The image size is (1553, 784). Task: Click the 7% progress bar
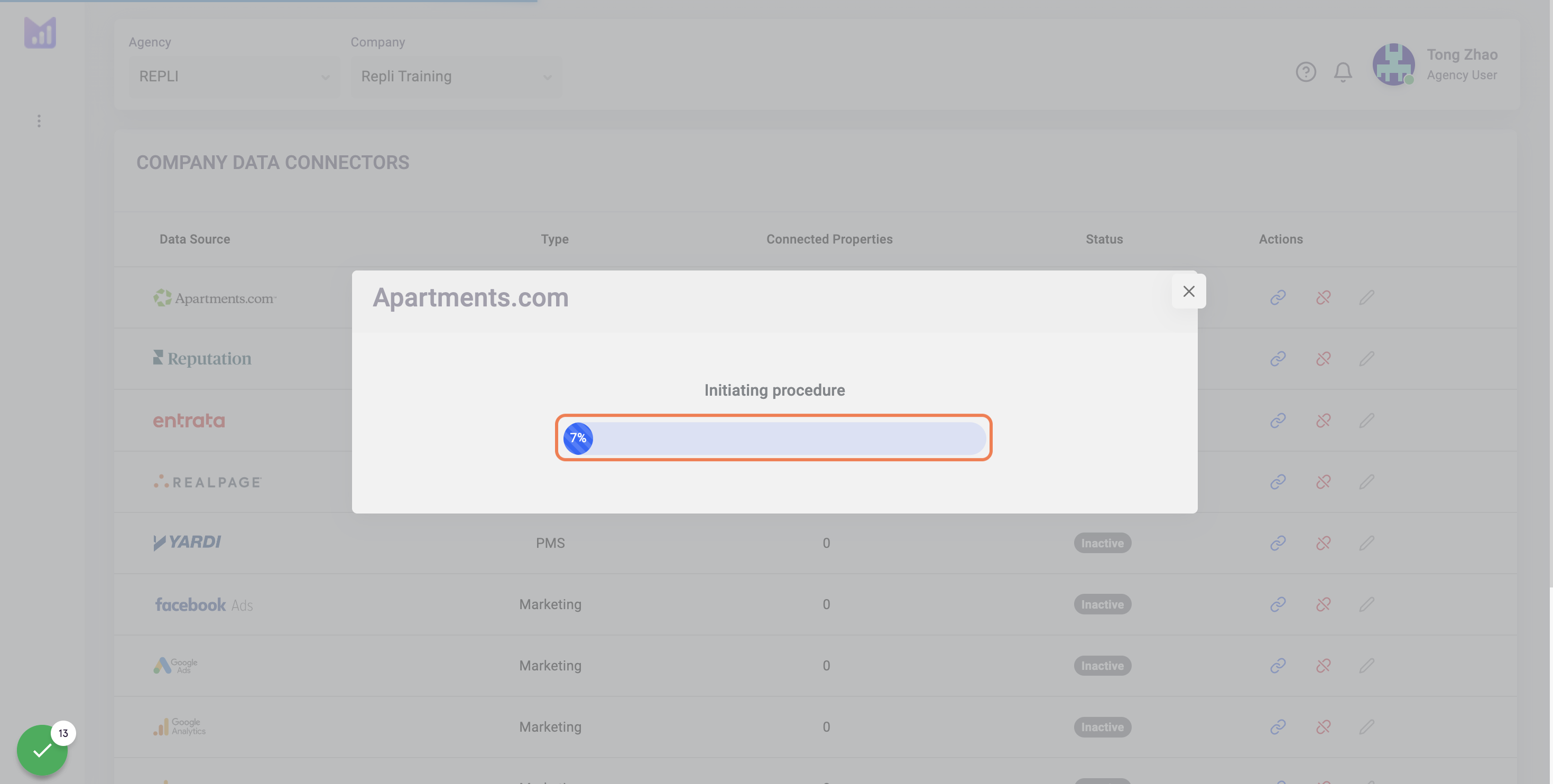coord(774,438)
